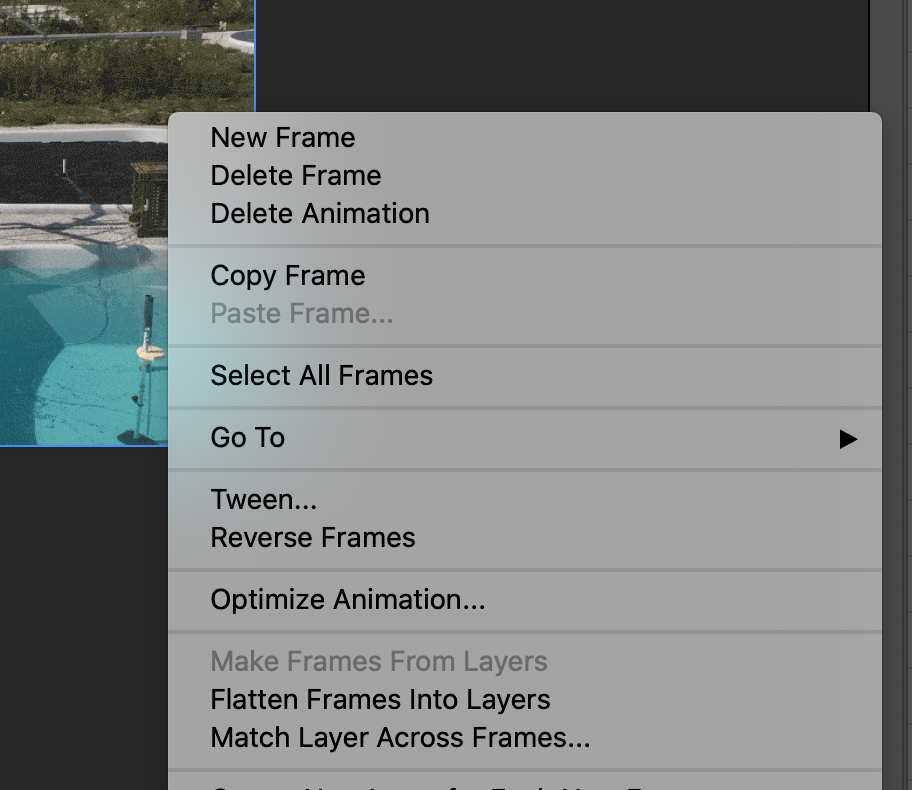The width and height of the screenshot is (912, 790).
Task: Open the Optimize Animation dialog
Action: click(x=346, y=599)
